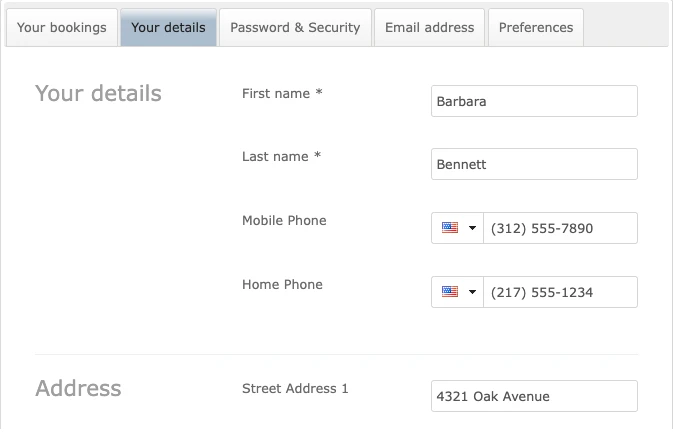Click the First name field containing Barbara
This screenshot has width=673, height=436.
click(534, 101)
